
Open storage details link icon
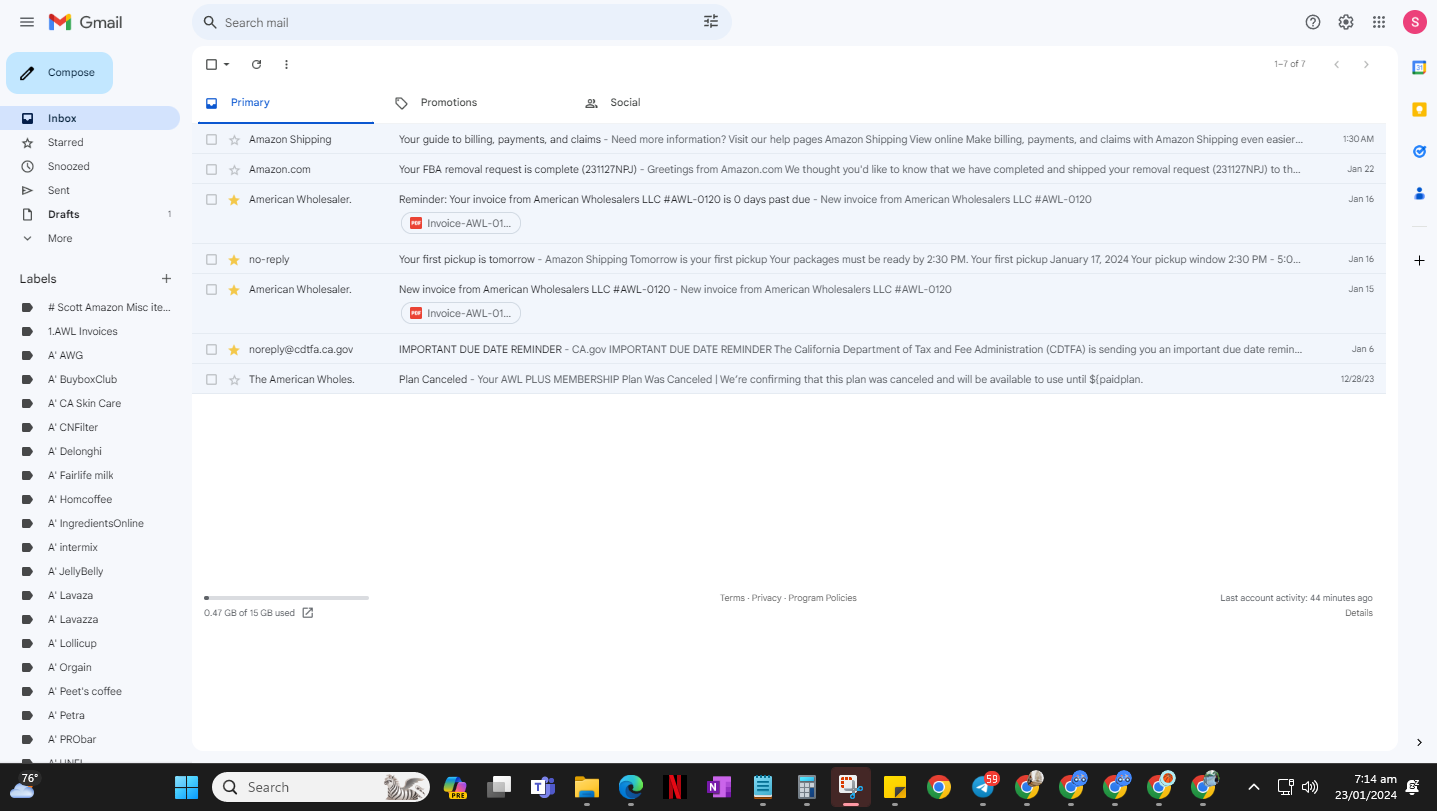[x=308, y=613]
